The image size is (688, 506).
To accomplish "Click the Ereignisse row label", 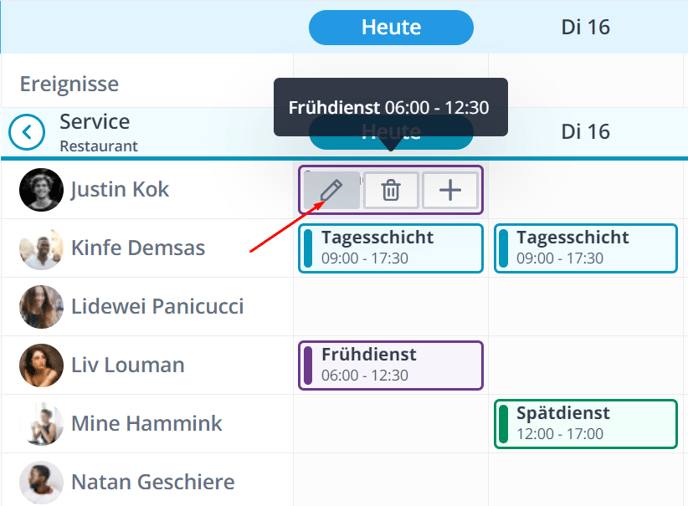I will coord(69,83).
